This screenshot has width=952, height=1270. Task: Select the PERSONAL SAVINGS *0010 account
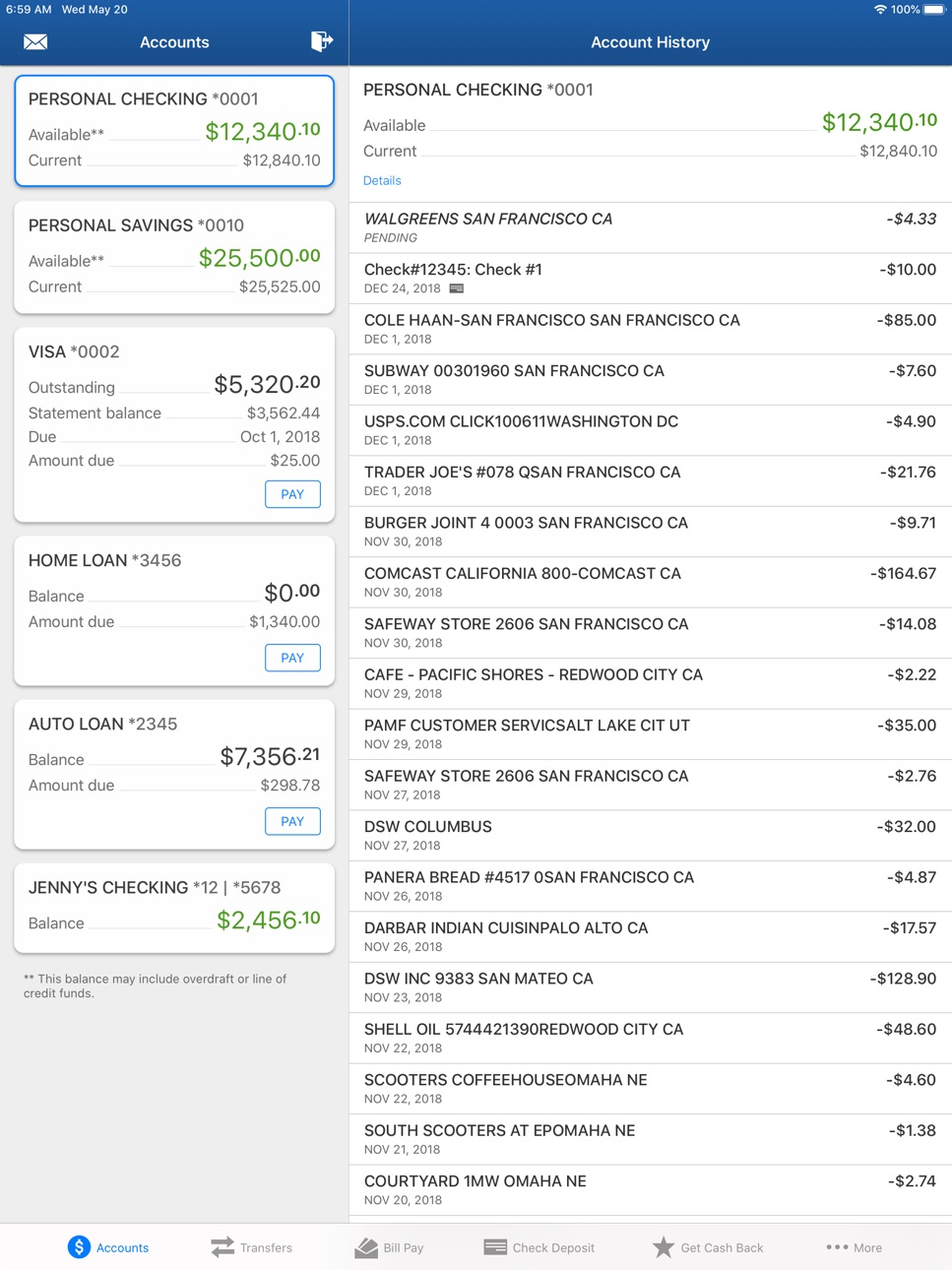[x=174, y=257]
